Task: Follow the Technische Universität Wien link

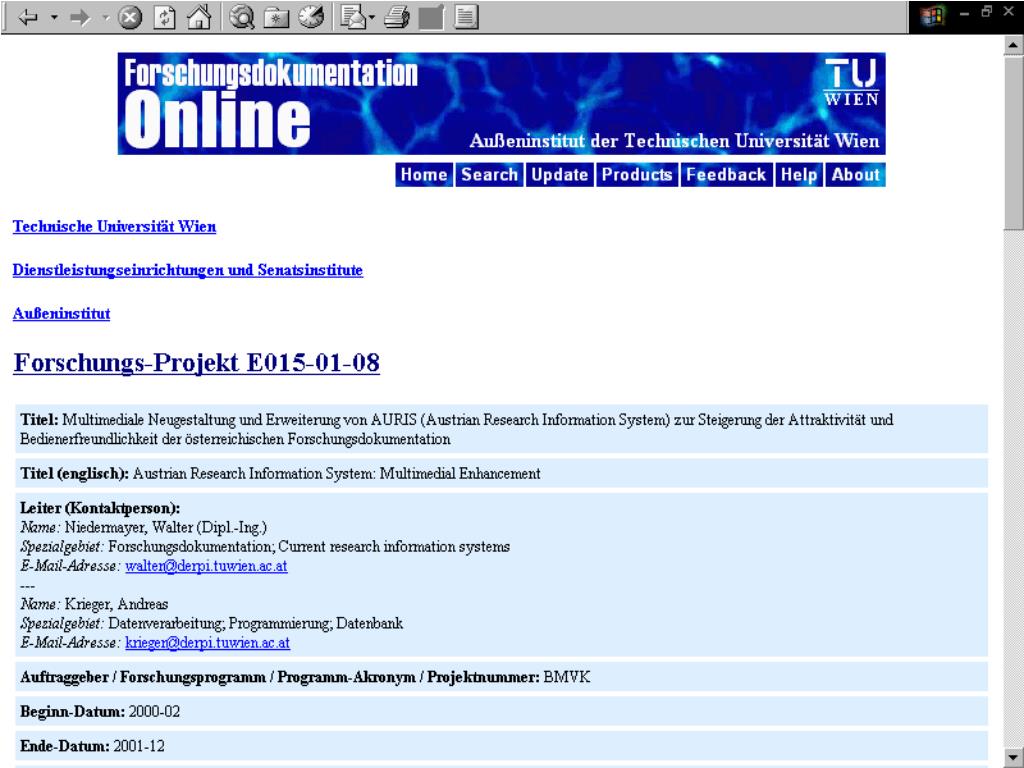Action: [x=114, y=227]
